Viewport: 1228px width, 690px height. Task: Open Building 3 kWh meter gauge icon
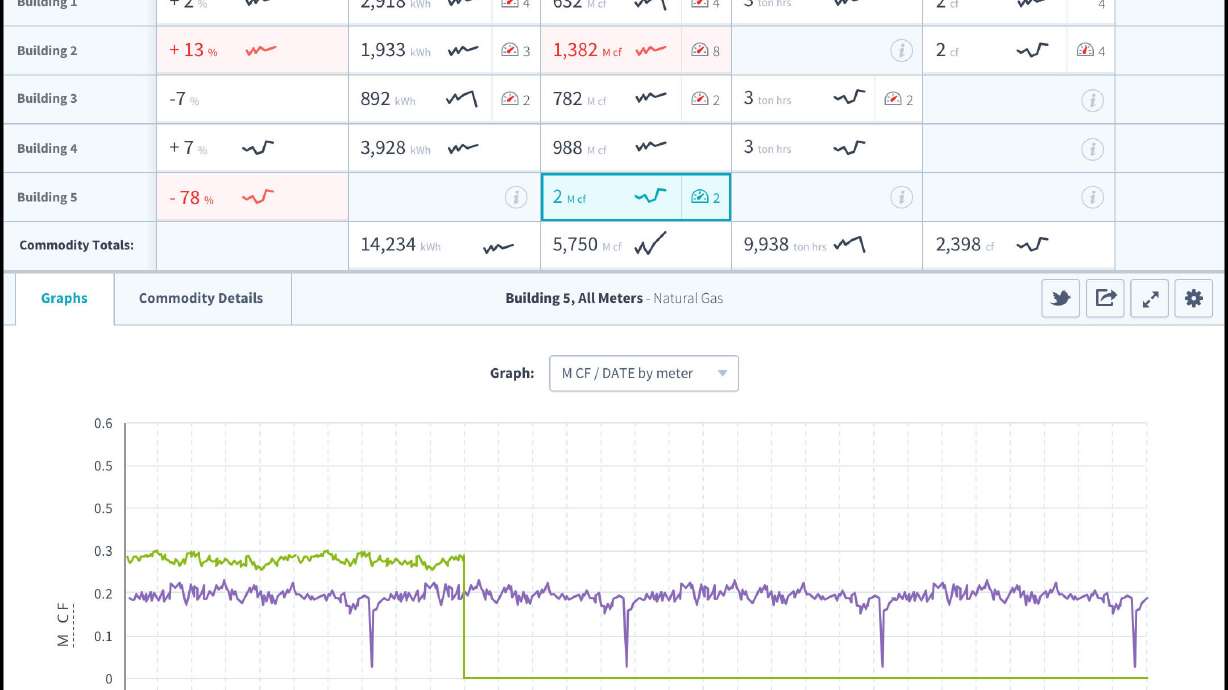pos(510,99)
